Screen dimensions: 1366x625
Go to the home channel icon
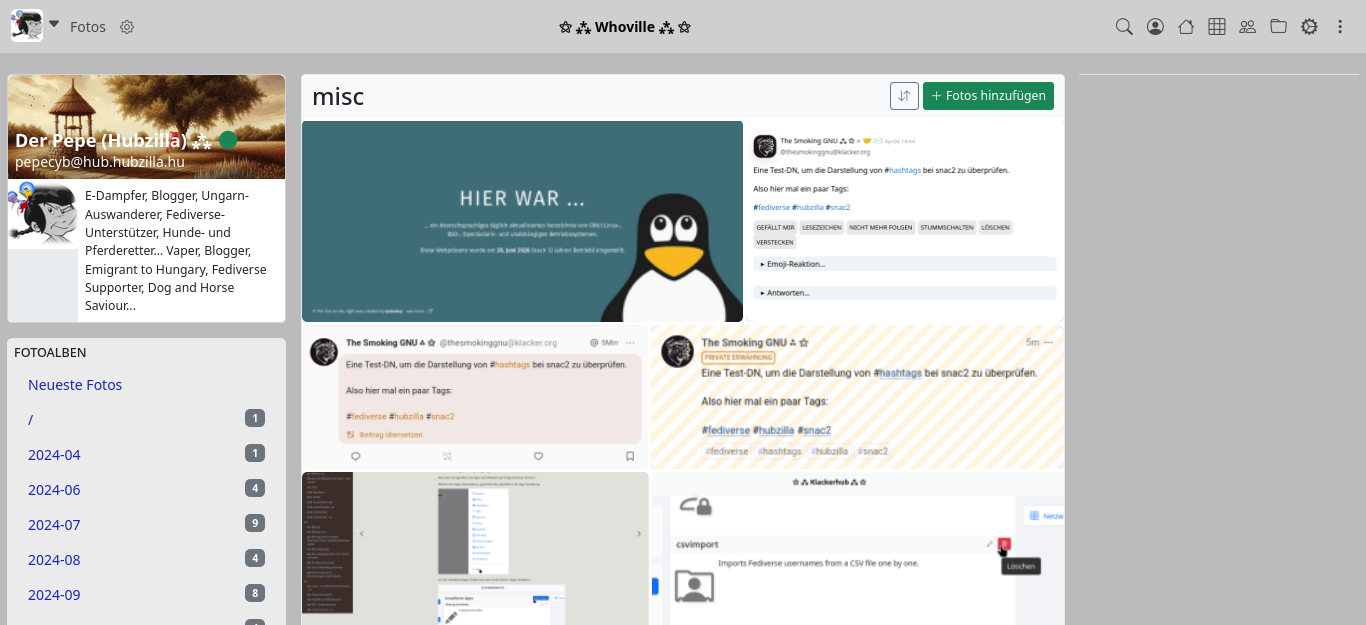point(1186,27)
